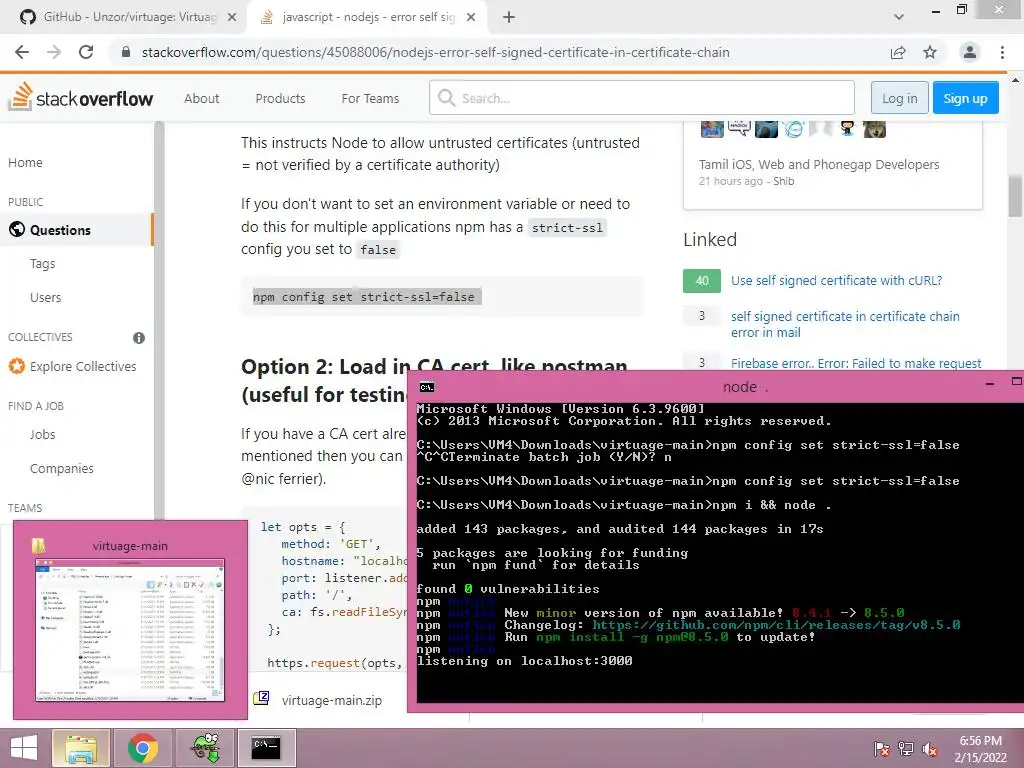
Task: Open the About menu item
Action: coord(201,99)
